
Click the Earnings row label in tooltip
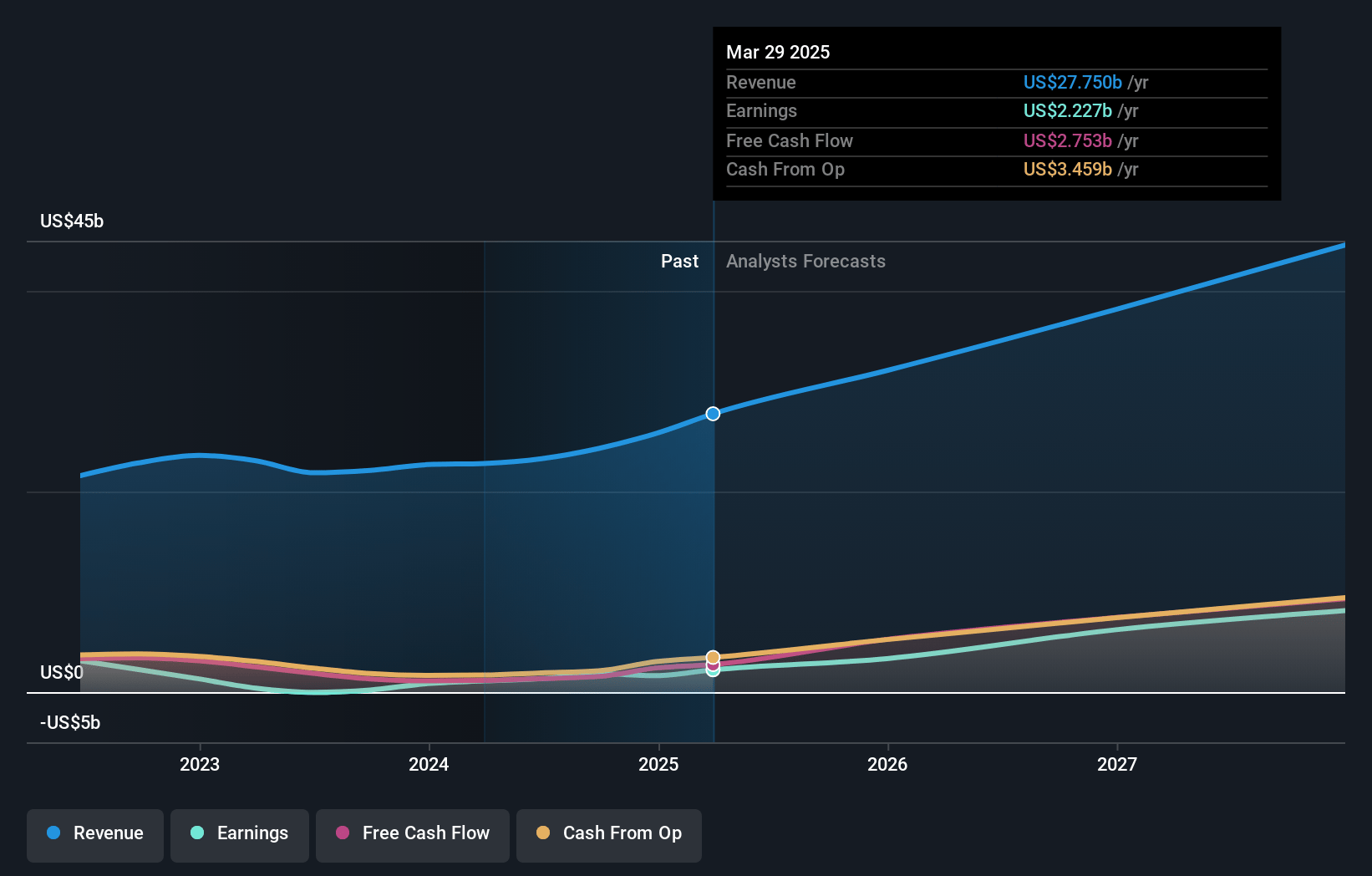click(x=761, y=110)
